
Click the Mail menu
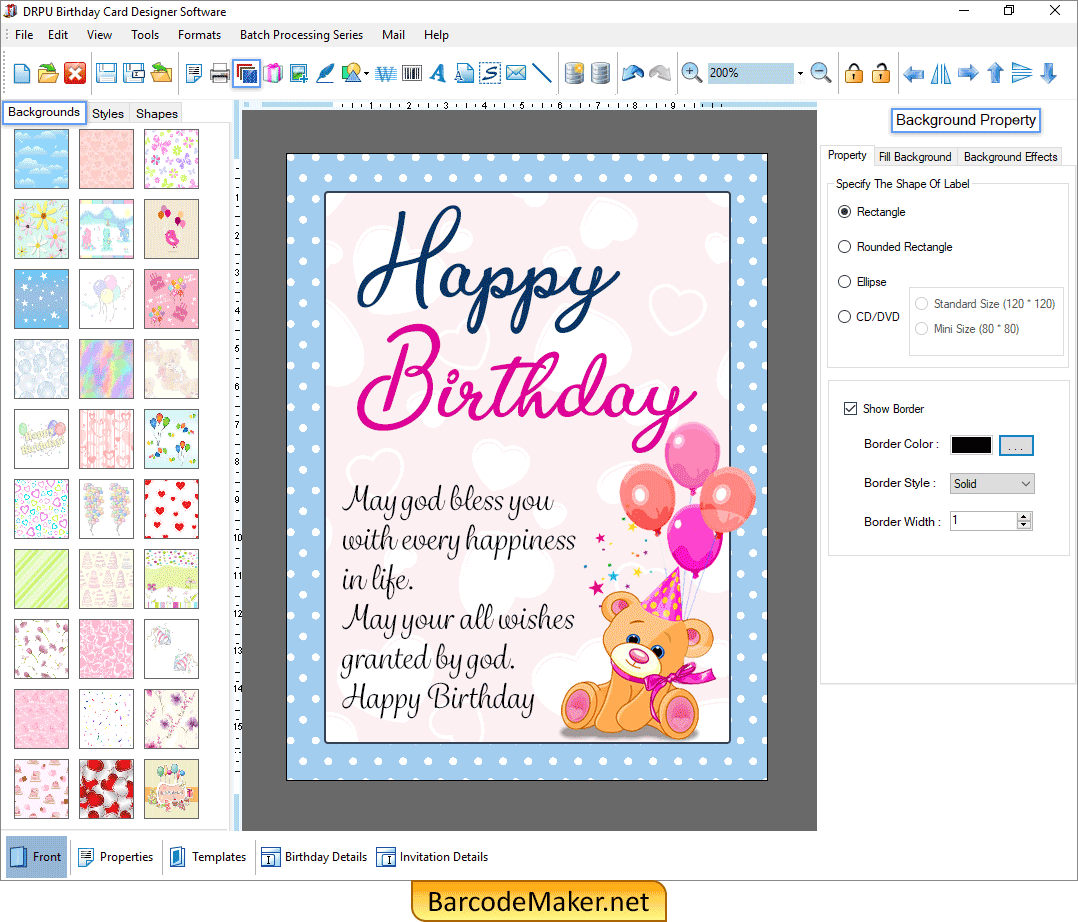pos(393,35)
